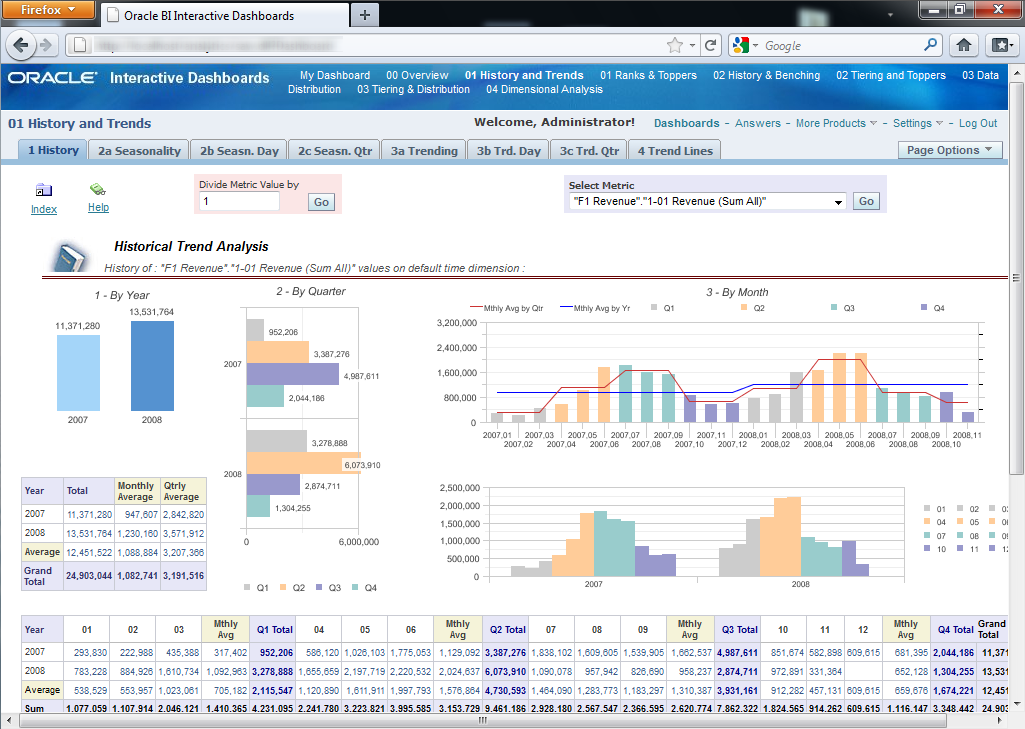
Task: Bookmark page with star icon
Action: (676, 45)
